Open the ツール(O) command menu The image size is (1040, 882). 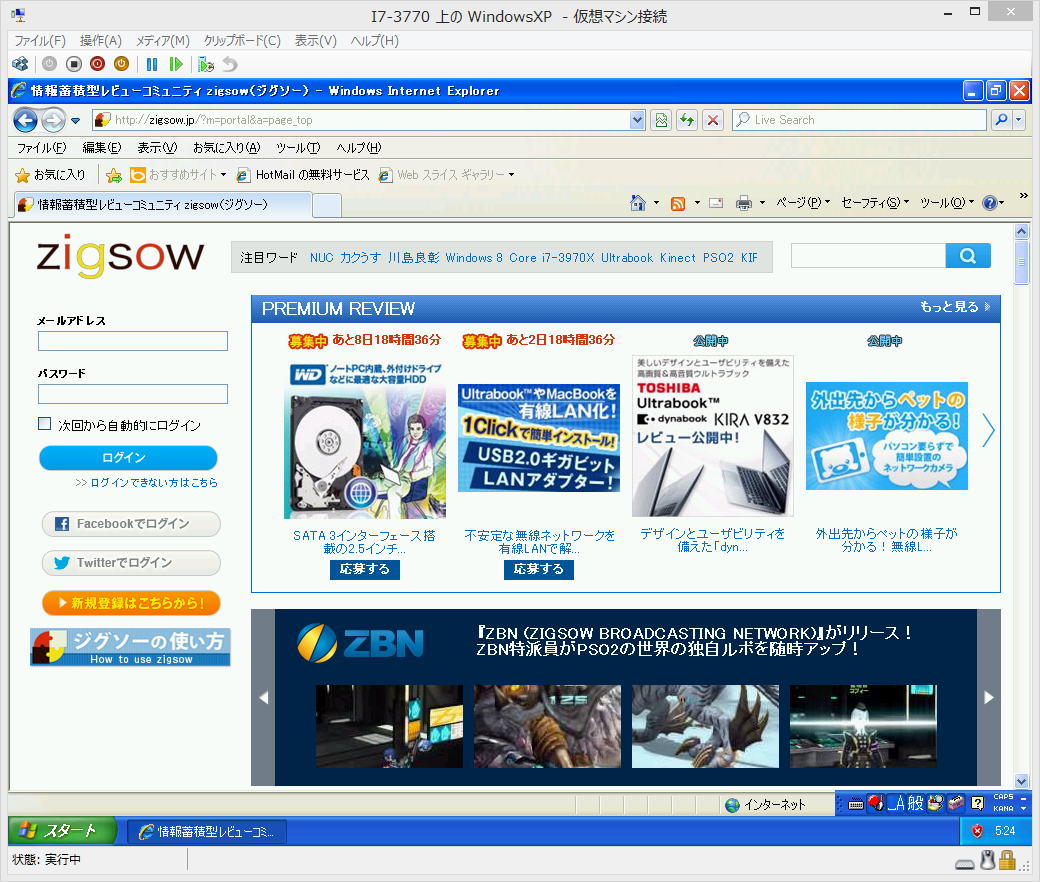pos(946,203)
